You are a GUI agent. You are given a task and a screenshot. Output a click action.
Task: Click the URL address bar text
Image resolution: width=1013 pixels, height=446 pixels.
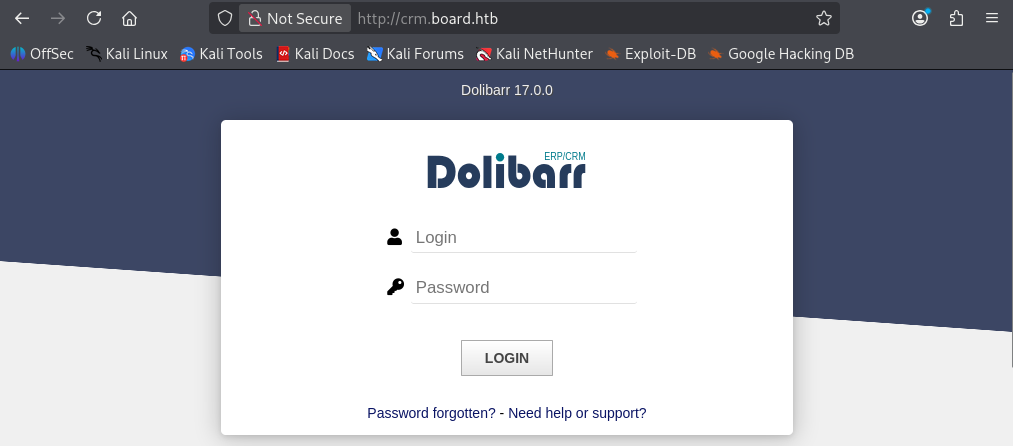(x=428, y=19)
